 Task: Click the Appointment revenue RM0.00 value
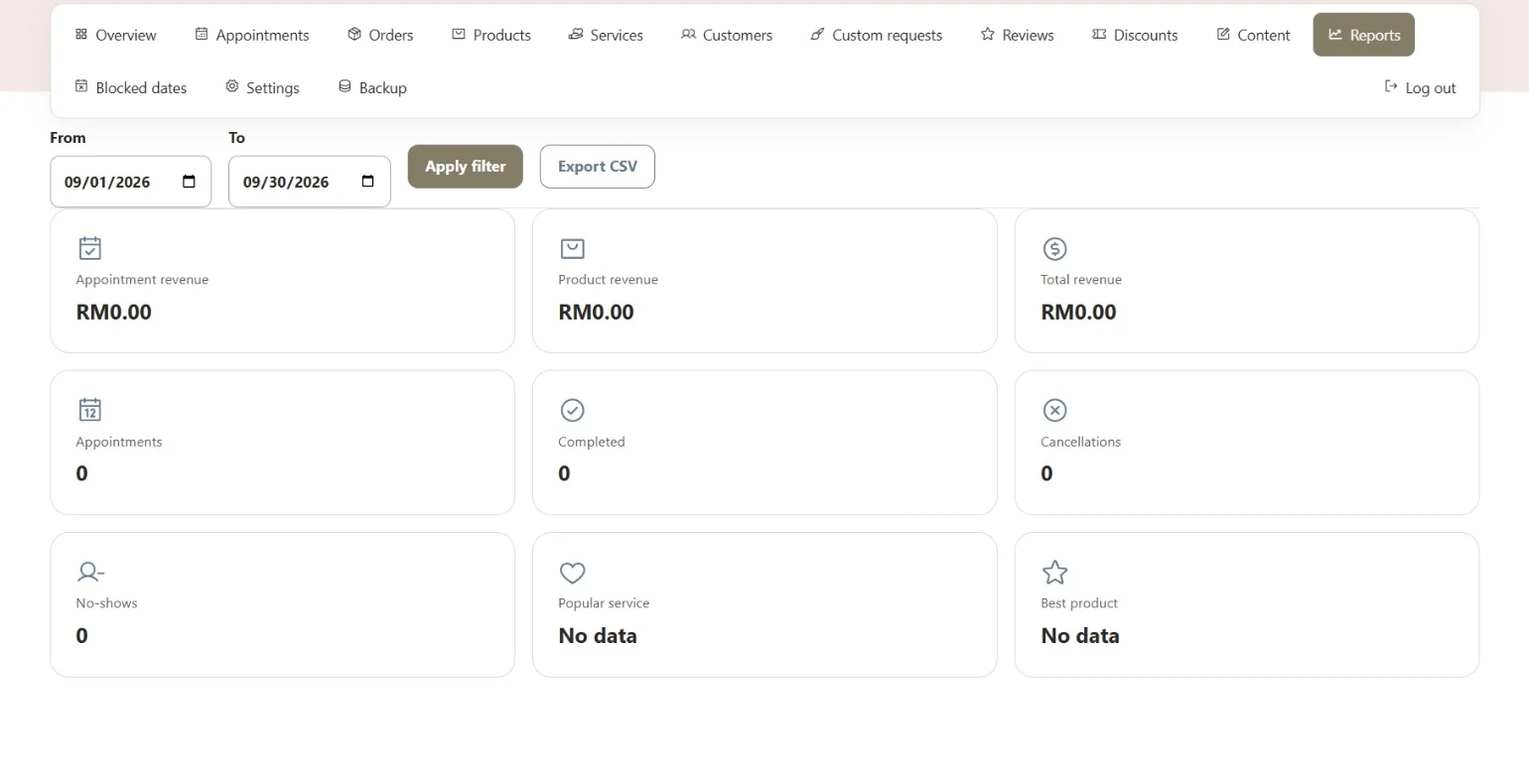[114, 312]
